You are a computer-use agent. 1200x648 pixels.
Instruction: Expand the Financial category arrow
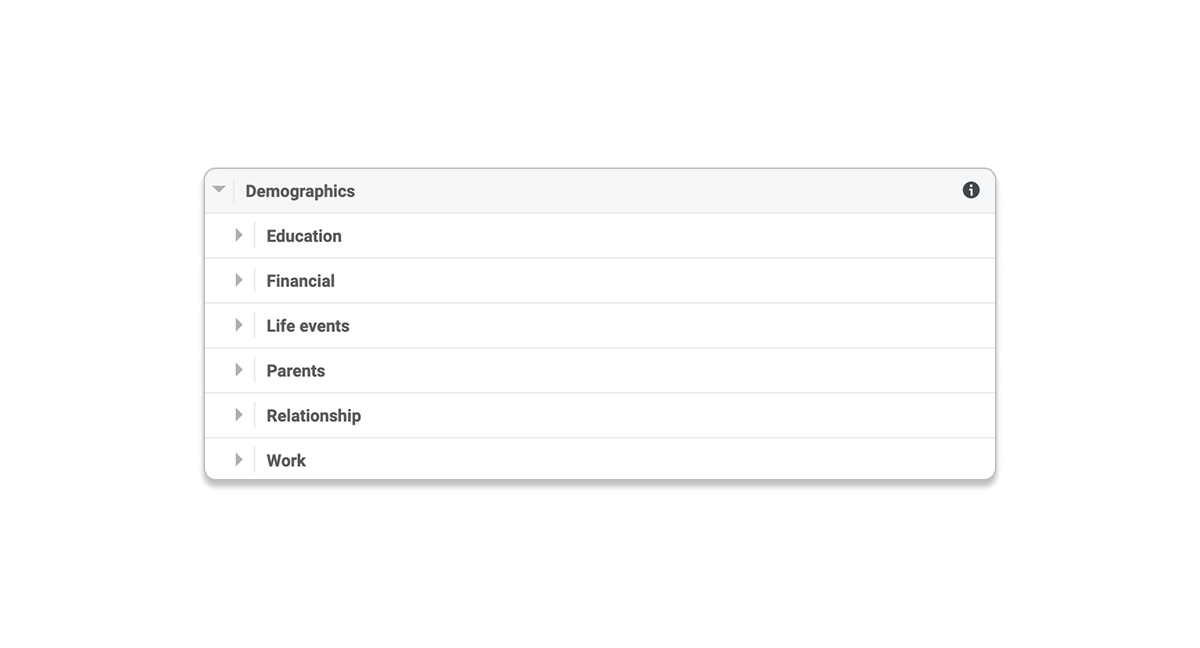[x=239, y=280]
